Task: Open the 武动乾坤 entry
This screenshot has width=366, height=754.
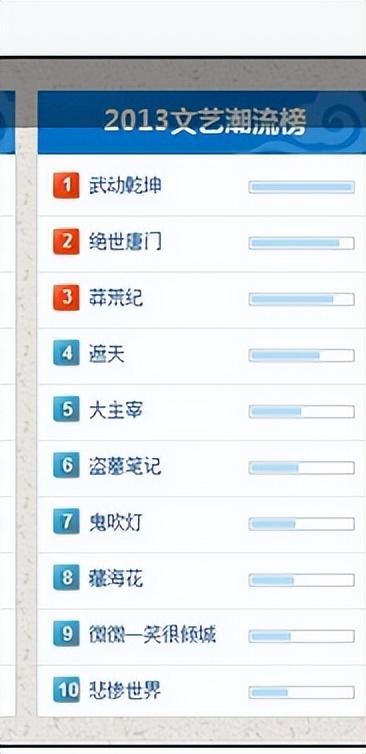Action: [125, 186]
